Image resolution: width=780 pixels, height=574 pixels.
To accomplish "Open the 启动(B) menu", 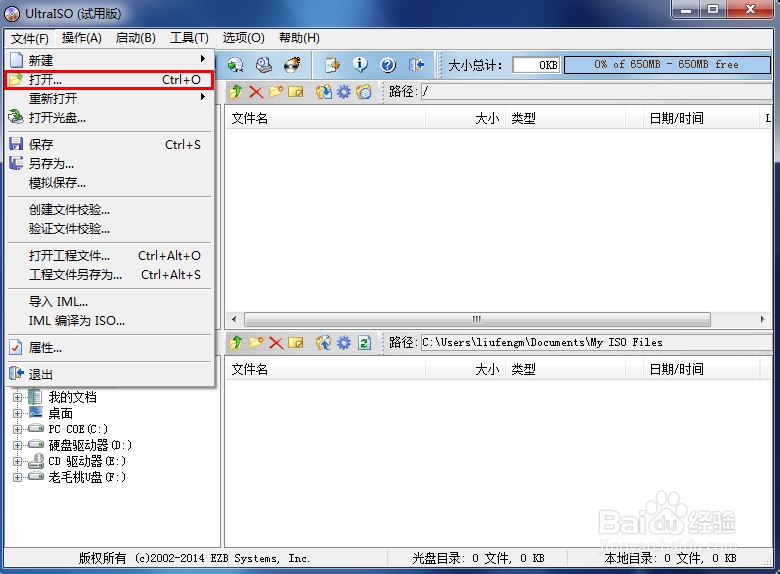I will (x=135, y=38).
